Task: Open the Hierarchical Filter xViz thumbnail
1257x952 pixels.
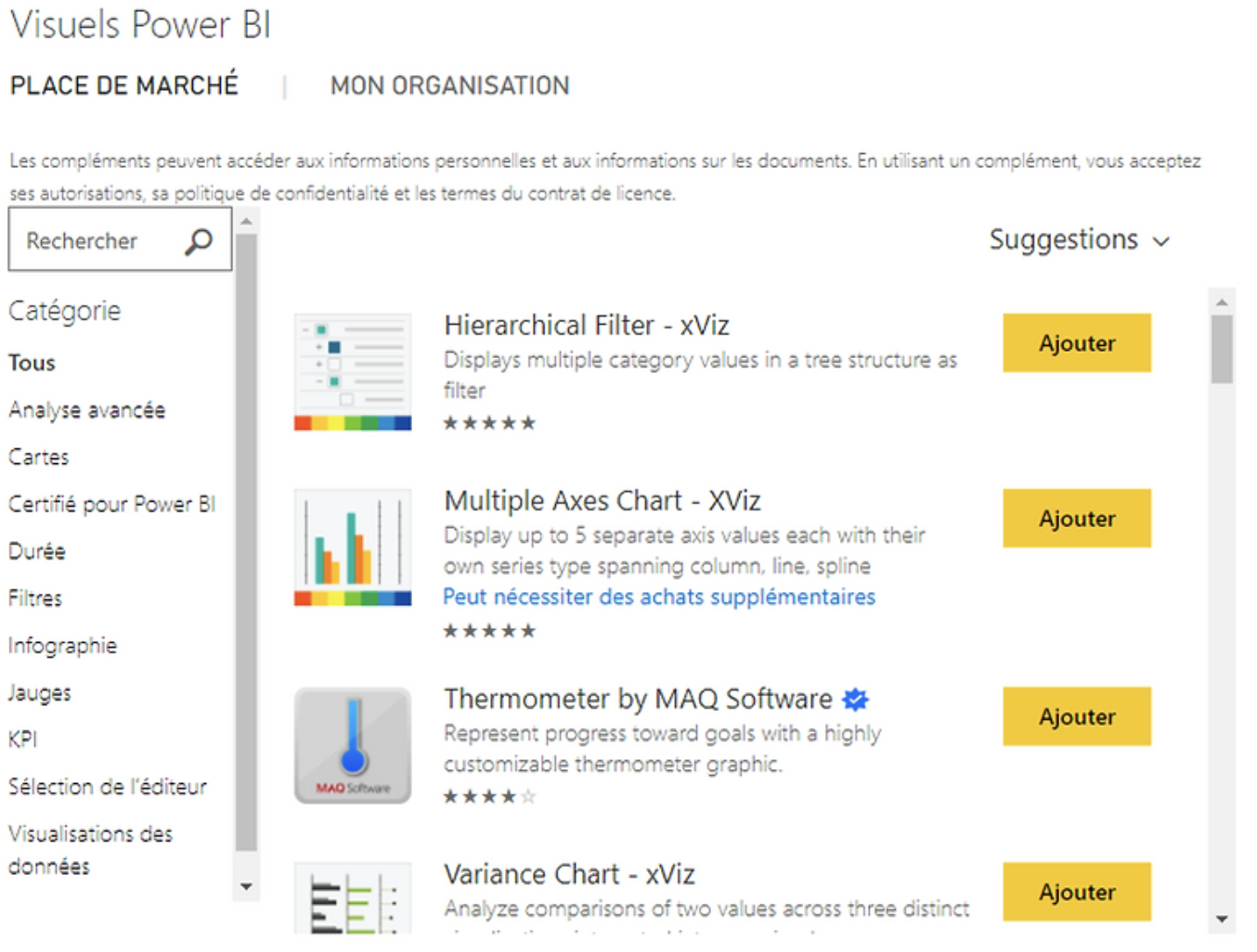Action: click(x=353, y=372)
